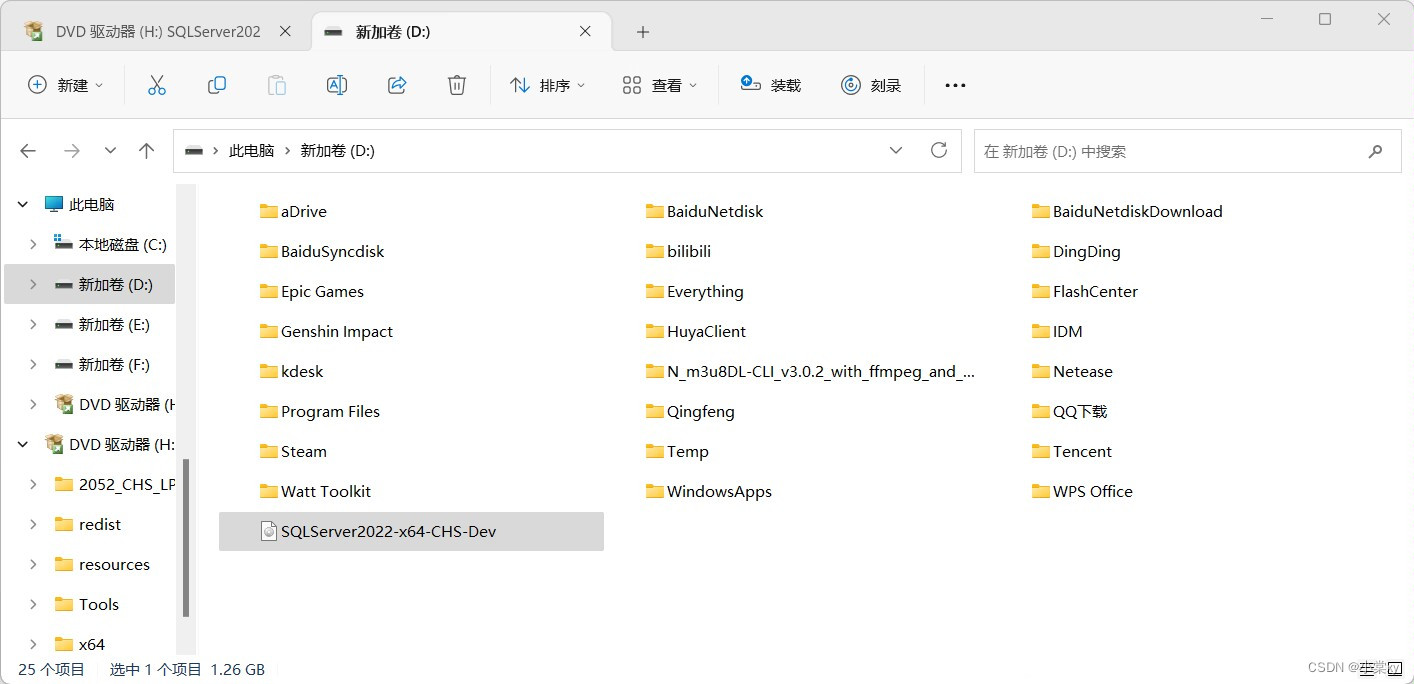The image size is (1414, 684).
Task: Select SQLServer2022-x64-CHS-Dev disc image icon
Action: 268,531
